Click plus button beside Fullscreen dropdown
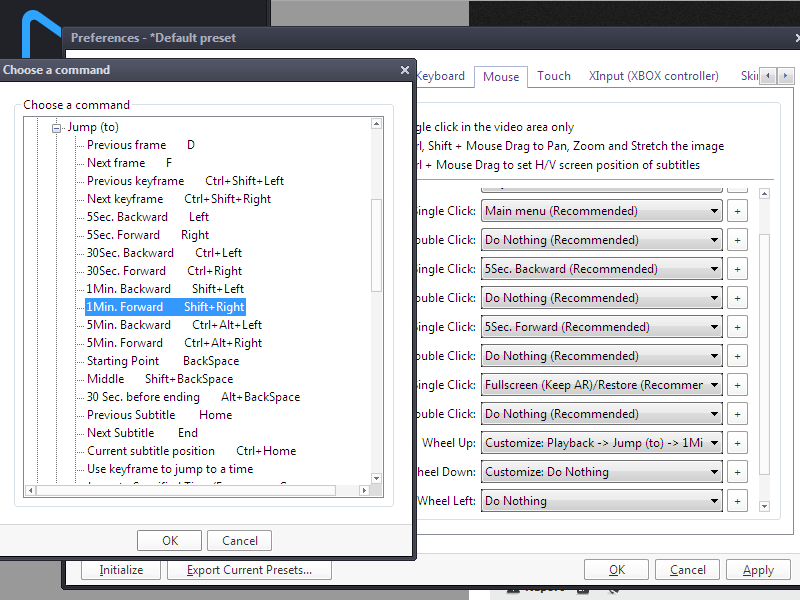 click(x=737, y=385)
